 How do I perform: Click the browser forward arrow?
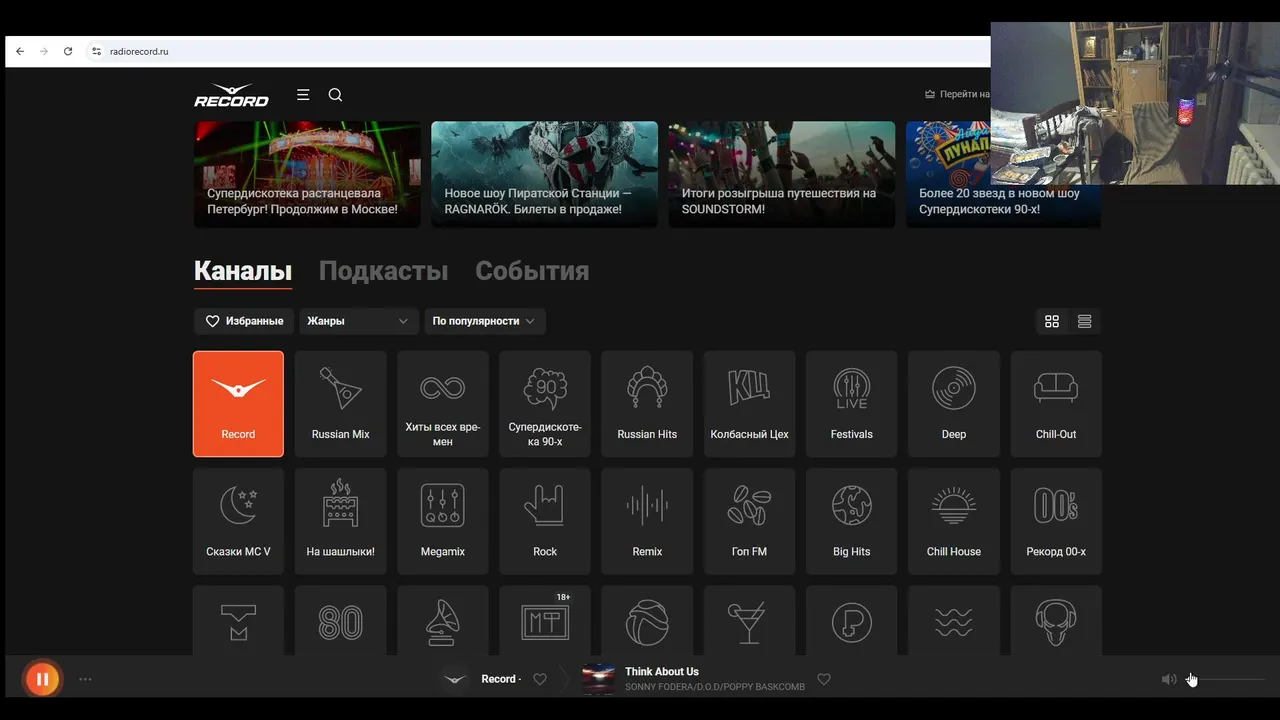pos(44,51)
